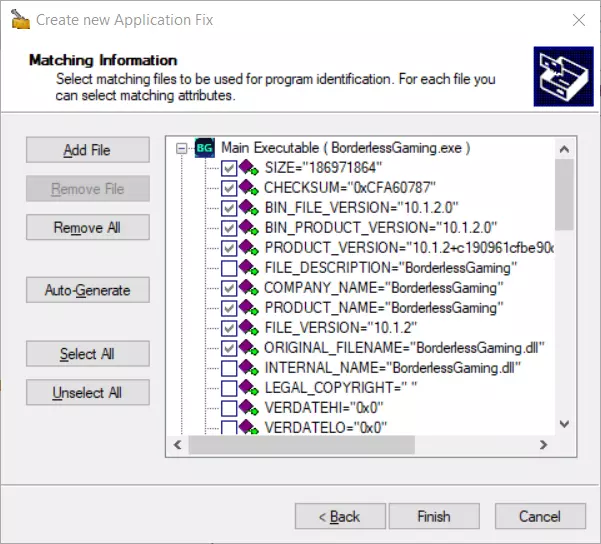Screen dimensions: 601x544
Task: Click Finish to complete the wizard
Action: pos(434,516)
